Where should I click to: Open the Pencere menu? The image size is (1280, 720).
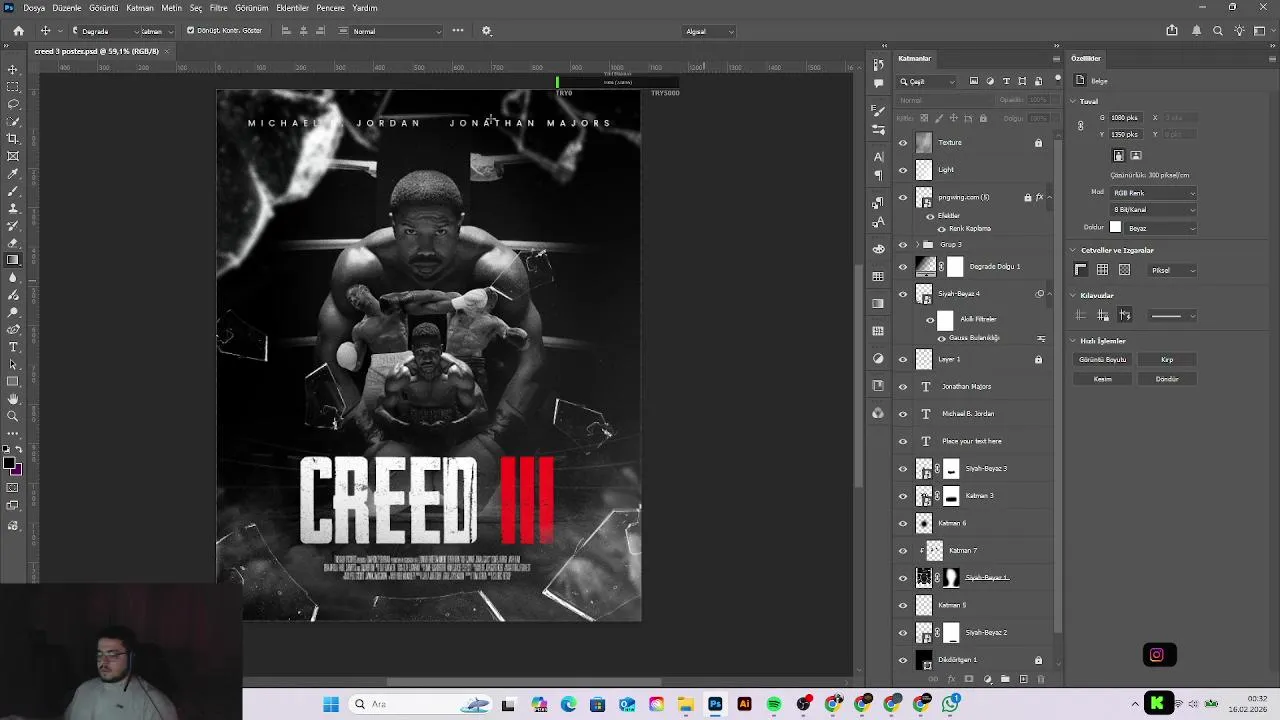330,8
